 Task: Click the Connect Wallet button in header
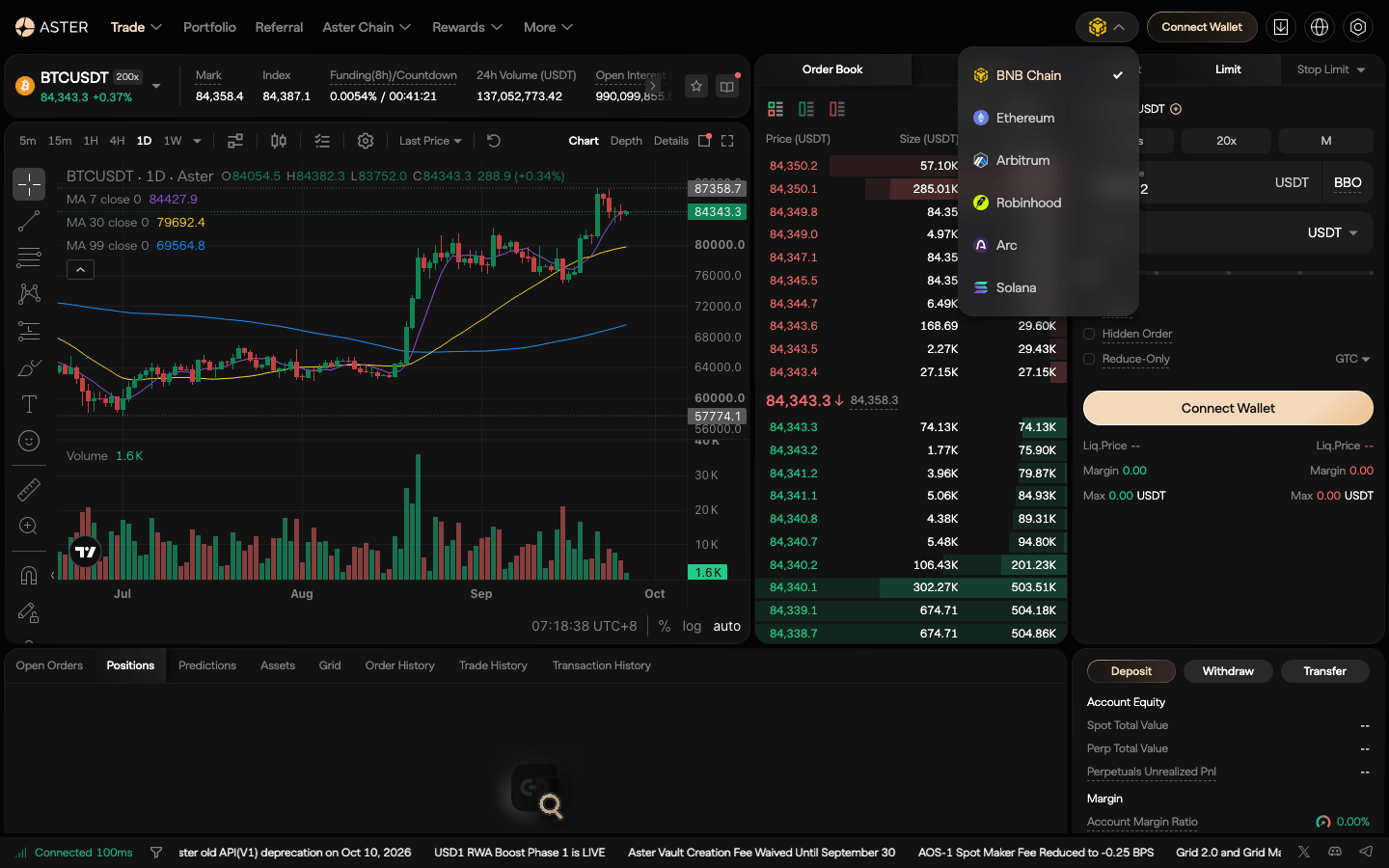(1202, 27)
